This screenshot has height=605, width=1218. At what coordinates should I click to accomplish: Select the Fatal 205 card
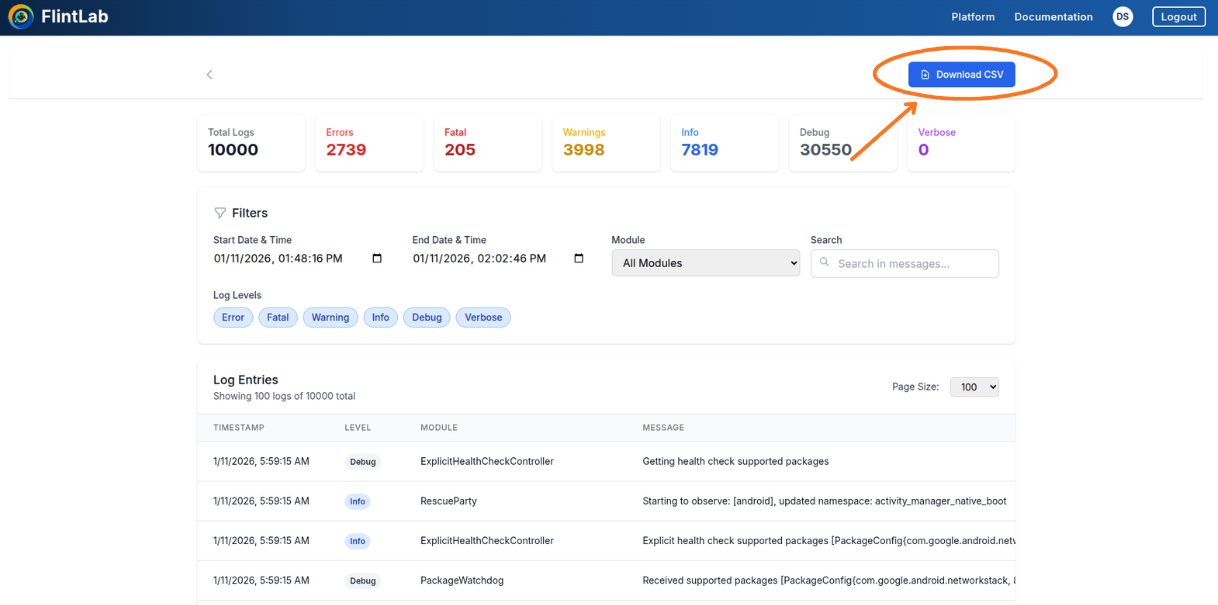488,143
